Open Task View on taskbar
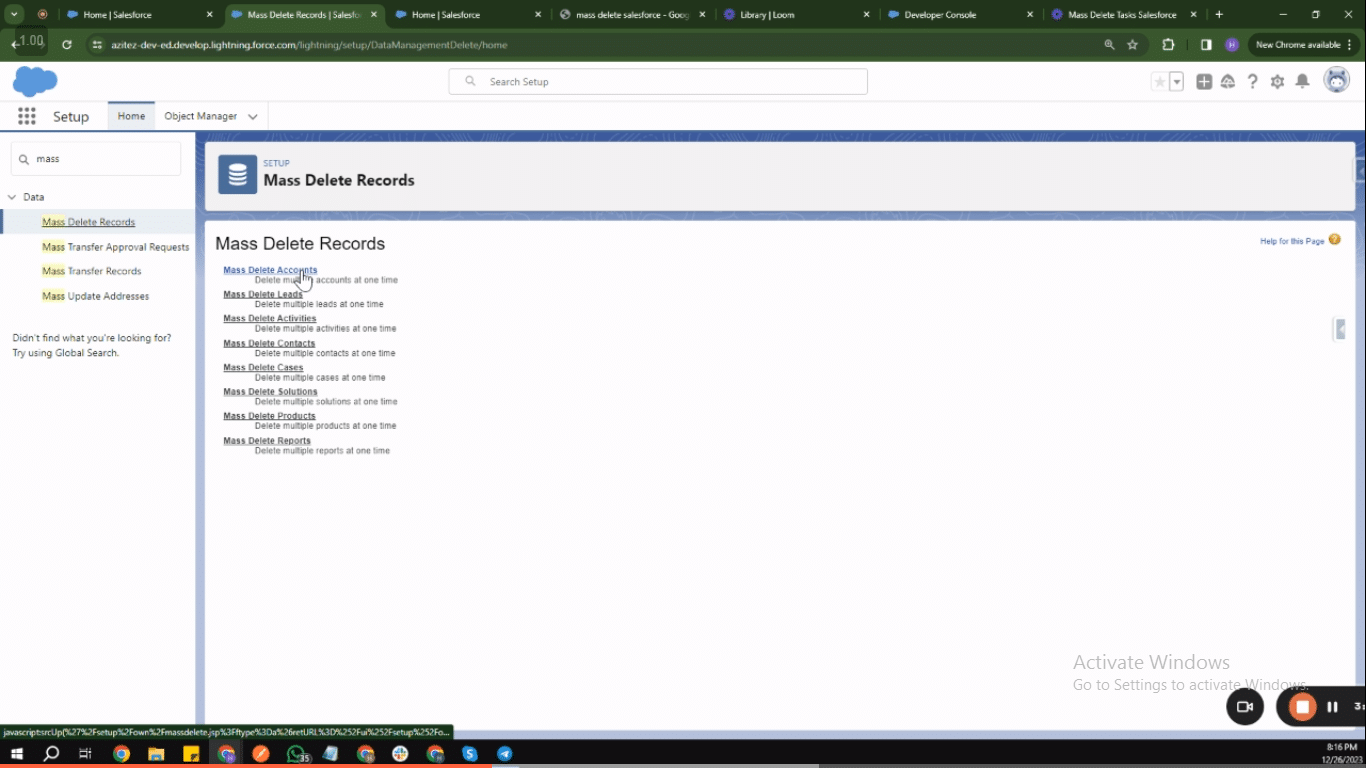 pyautogui.click(x=85, y=754)
